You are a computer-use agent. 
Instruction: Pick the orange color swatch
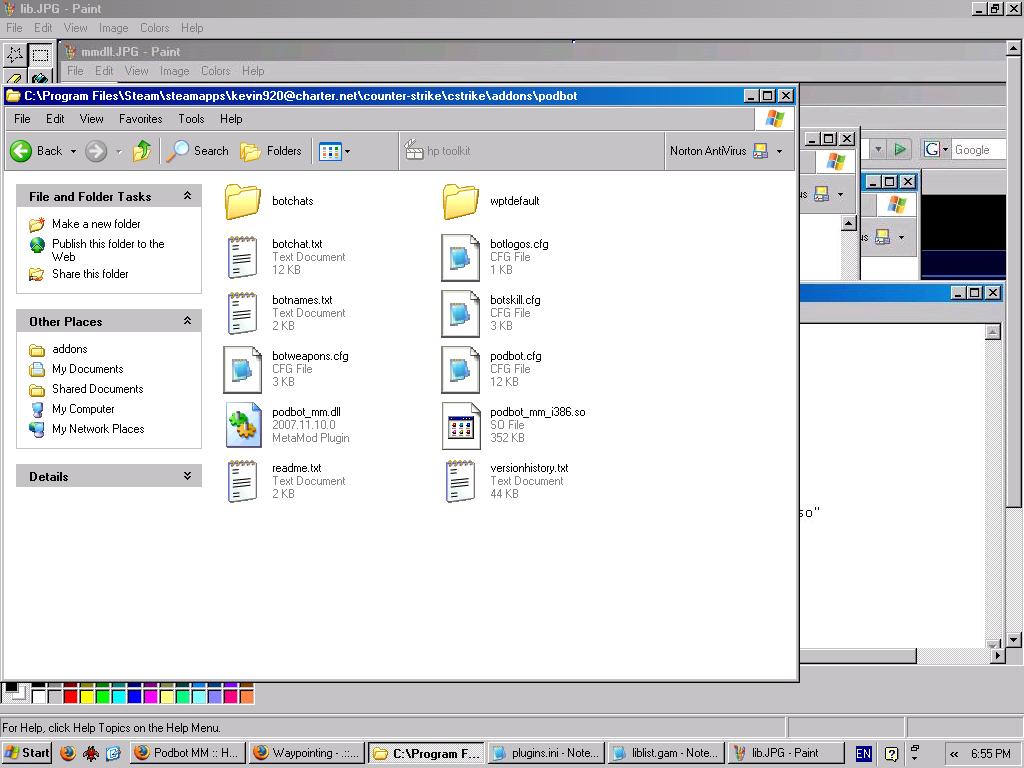[247, 697]
